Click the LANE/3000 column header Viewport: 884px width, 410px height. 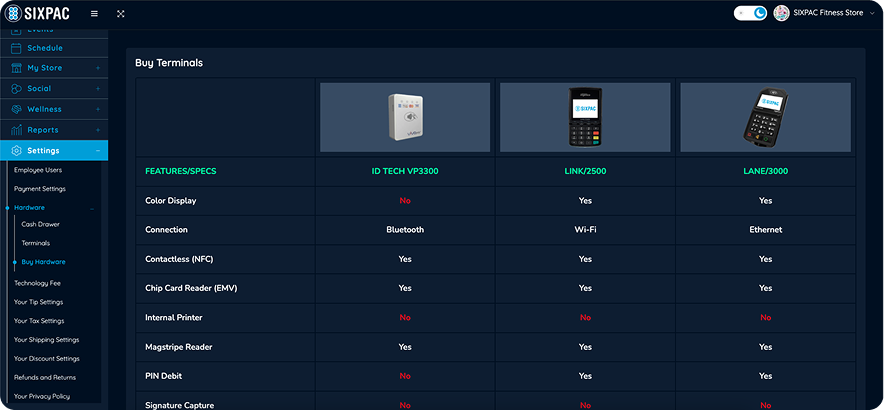(766, 171)
